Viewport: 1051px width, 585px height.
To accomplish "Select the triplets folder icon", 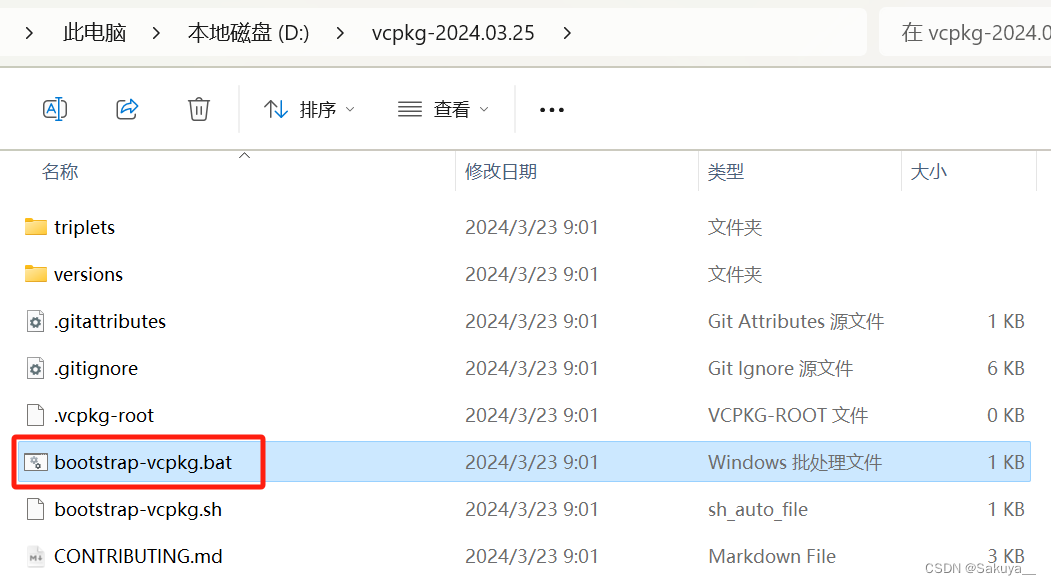I will [x=36, y=226].
